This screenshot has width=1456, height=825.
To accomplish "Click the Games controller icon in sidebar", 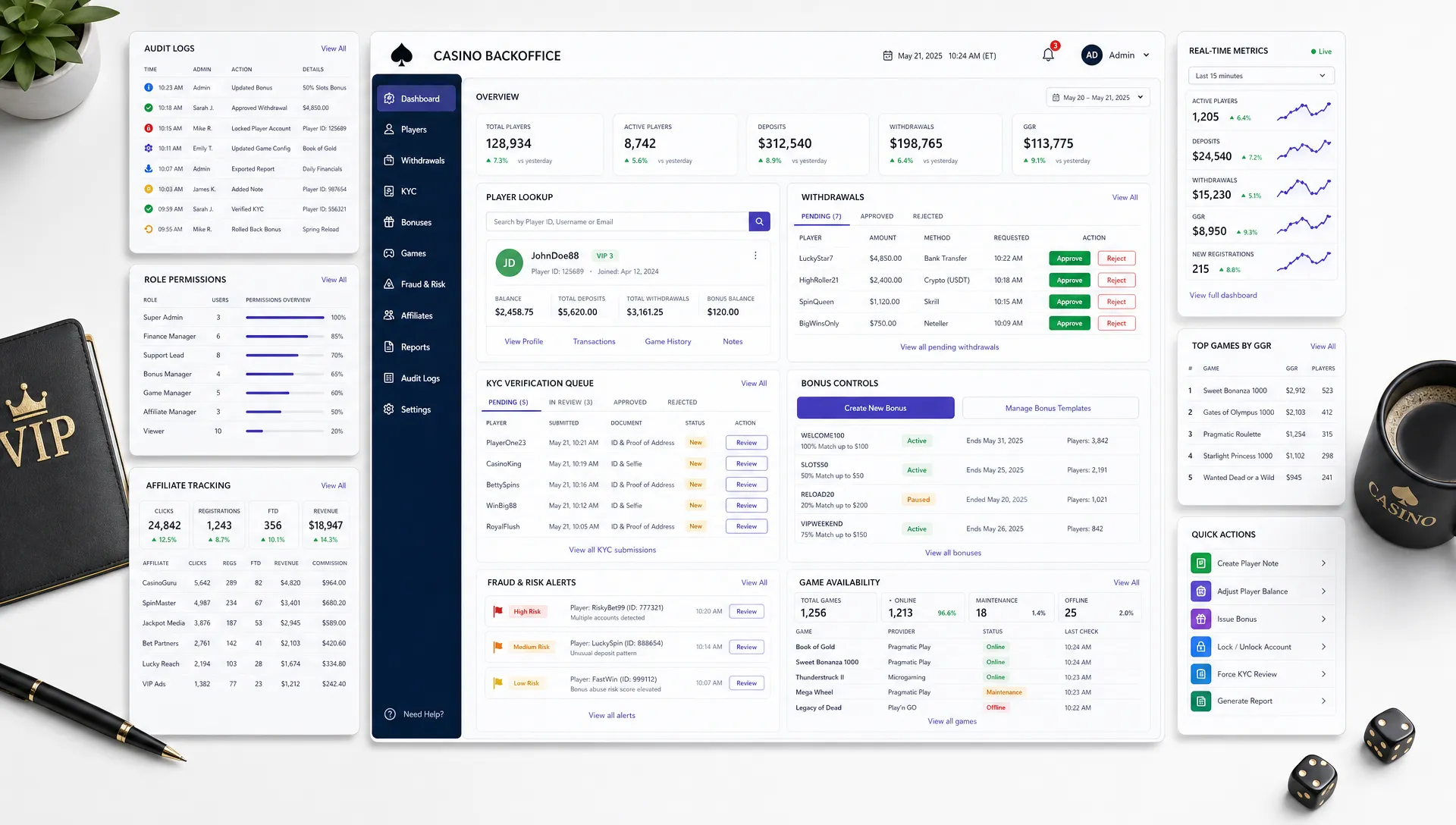I will pos(389,253).
